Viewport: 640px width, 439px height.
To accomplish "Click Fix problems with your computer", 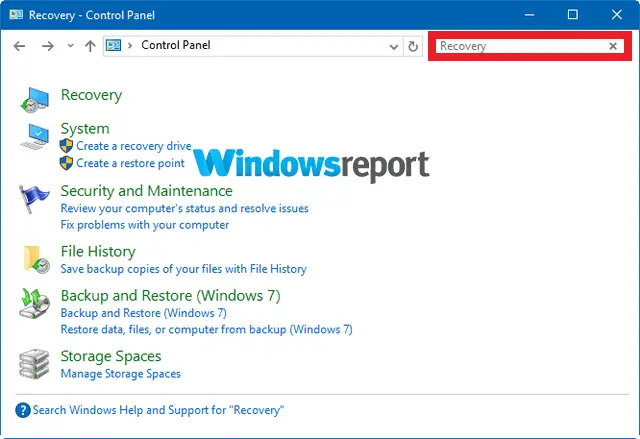I will 145,225.
